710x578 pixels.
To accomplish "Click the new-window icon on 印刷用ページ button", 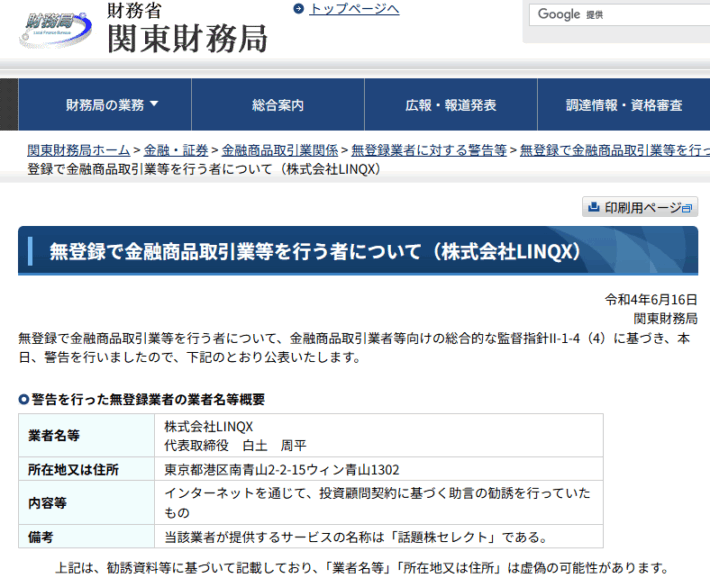I will coord(686,208).
